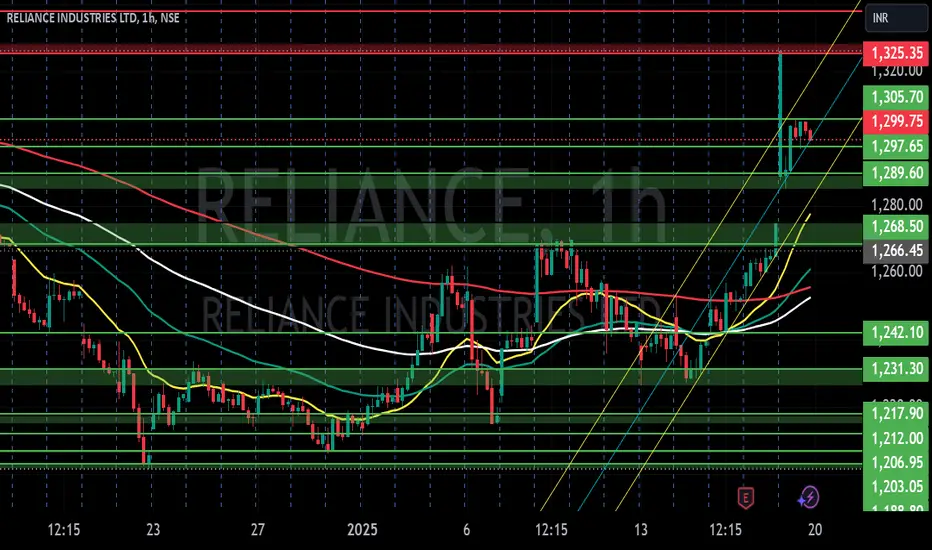Click the purple lightning event icon
Viewport: 932px width, 550px height.
click(809, 497)
